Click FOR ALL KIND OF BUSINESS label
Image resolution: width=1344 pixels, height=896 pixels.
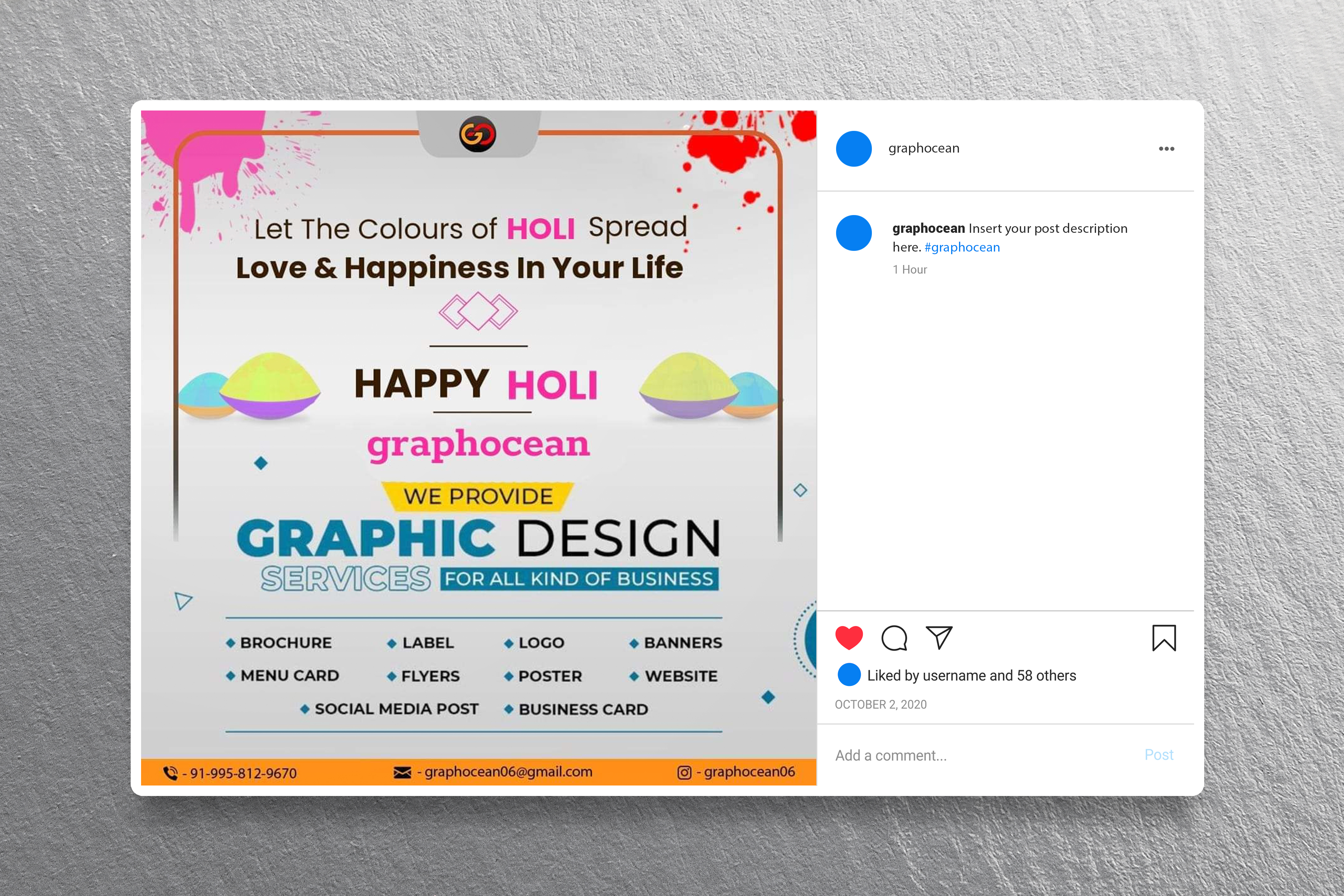(579, 579)
